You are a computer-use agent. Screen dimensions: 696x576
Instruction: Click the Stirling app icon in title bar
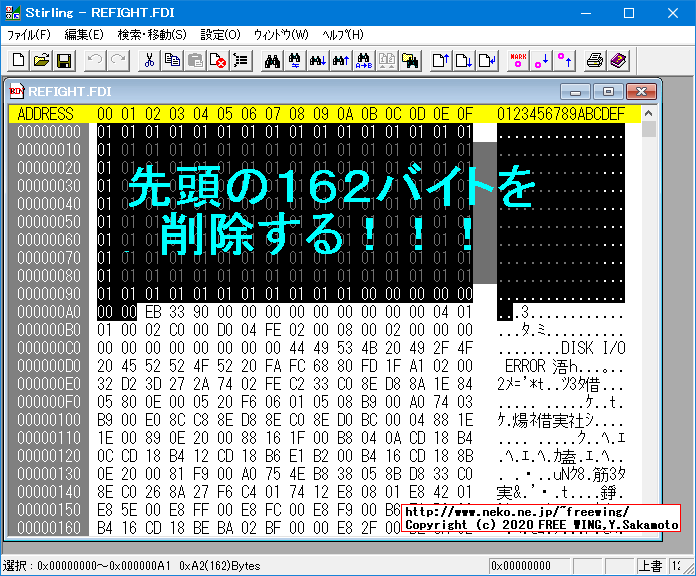(x=12, y=13)
